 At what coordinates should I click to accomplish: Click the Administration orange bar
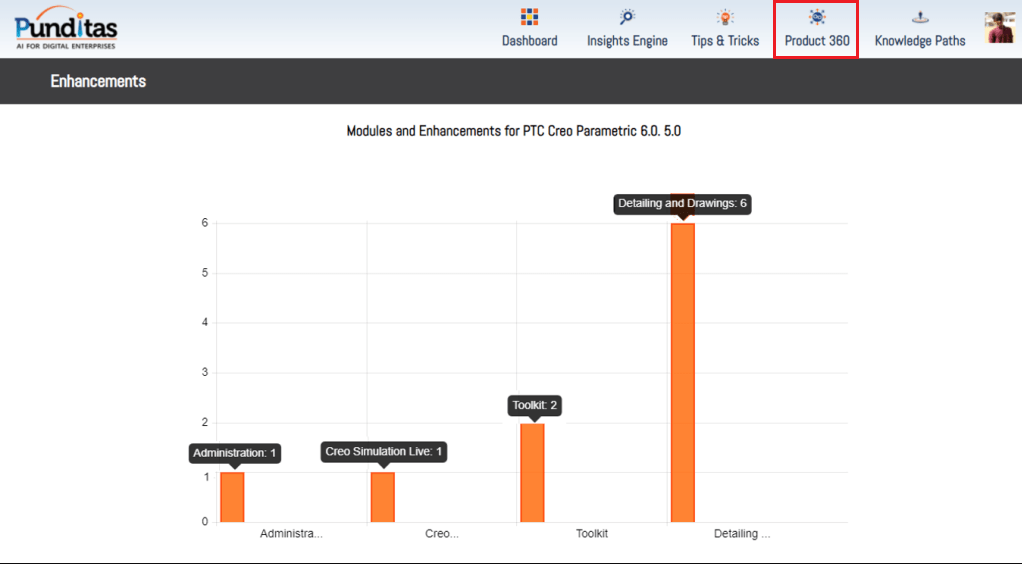coord(232,497)
